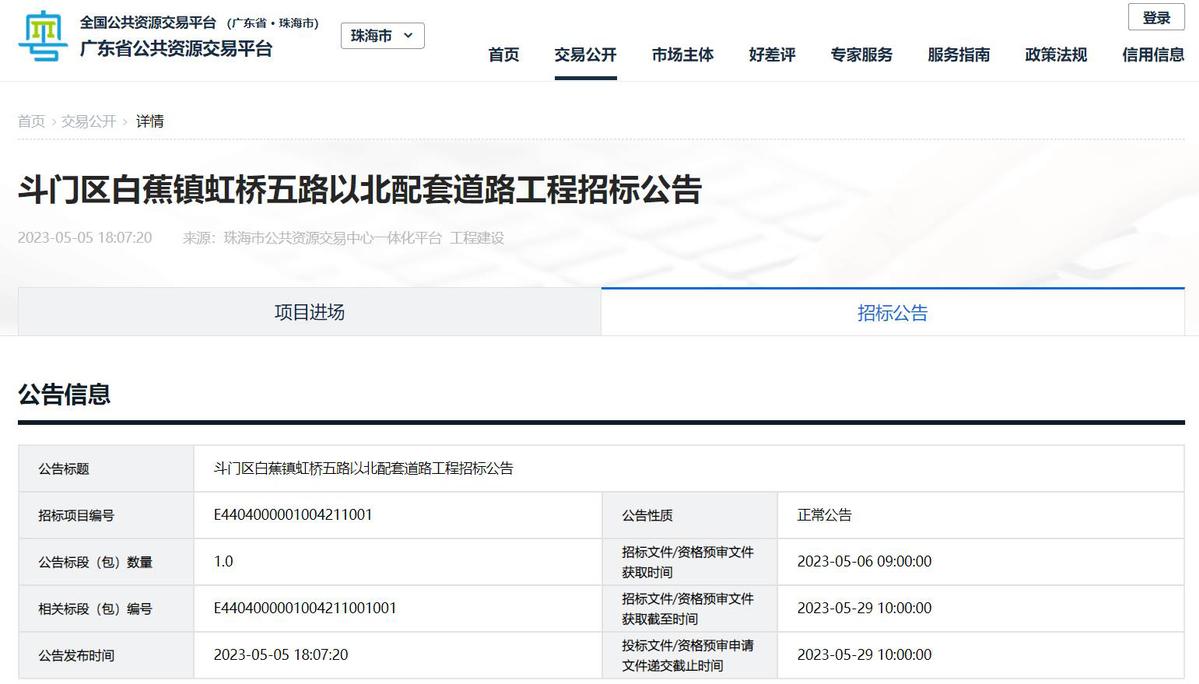The image size is (1199, 684).
Task: Click the 交易公开 breadcrumb link
Action: 89,122
